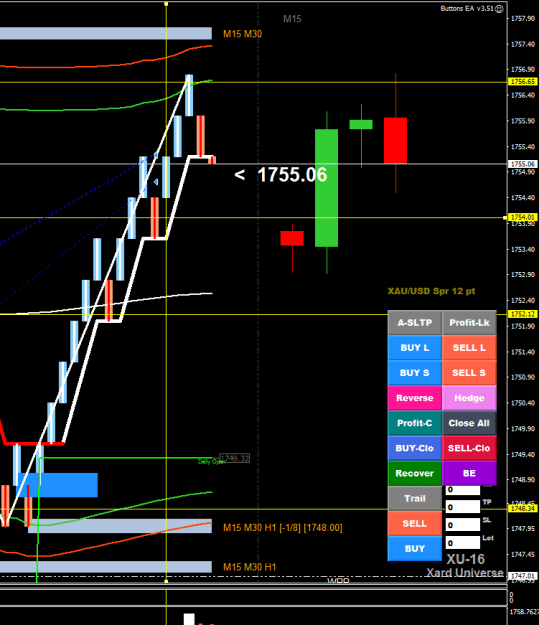Select the 1754.01 price level label

(x=523, y=217)
